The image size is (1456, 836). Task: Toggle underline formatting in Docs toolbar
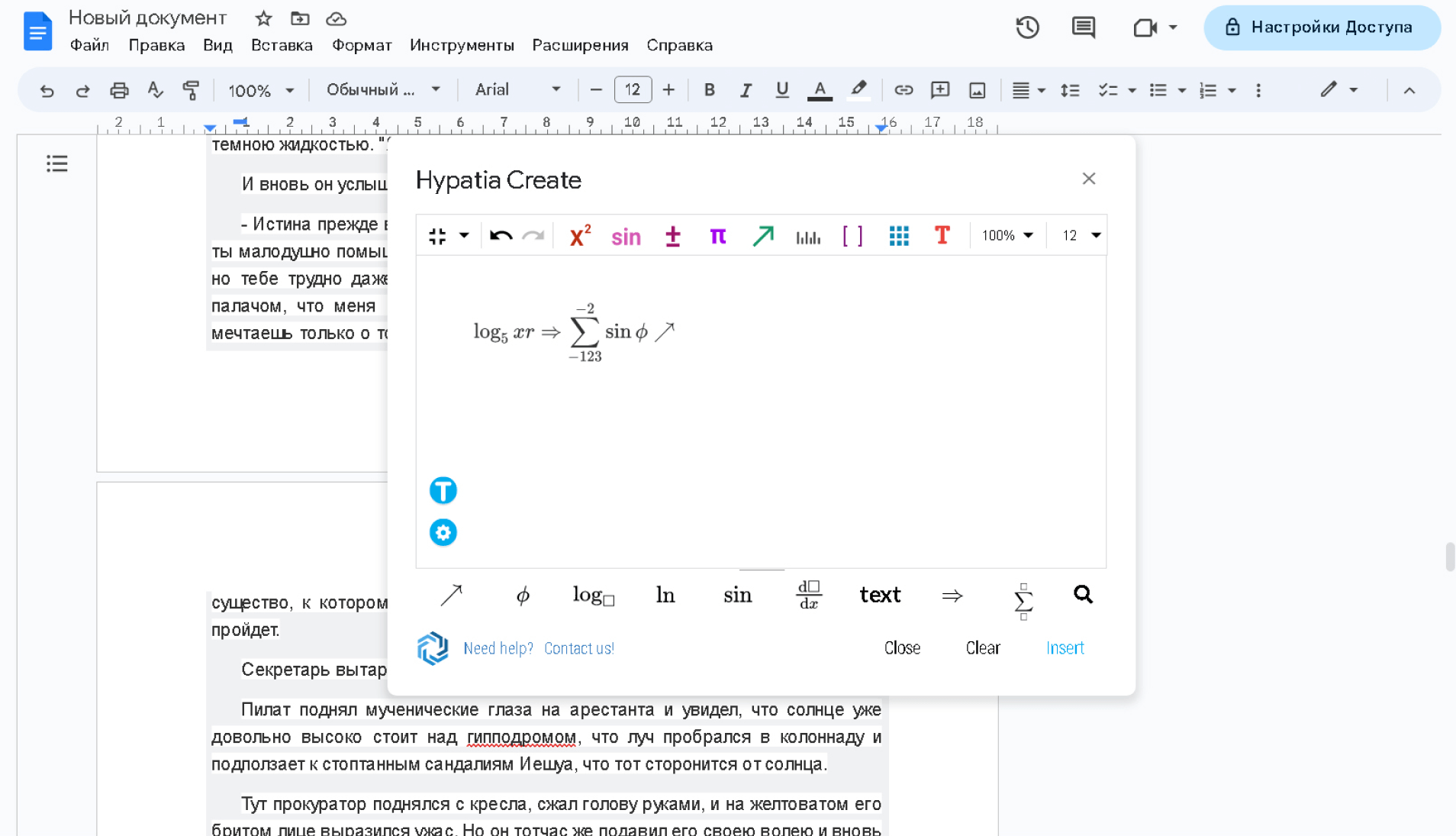[x=781, y=90]
